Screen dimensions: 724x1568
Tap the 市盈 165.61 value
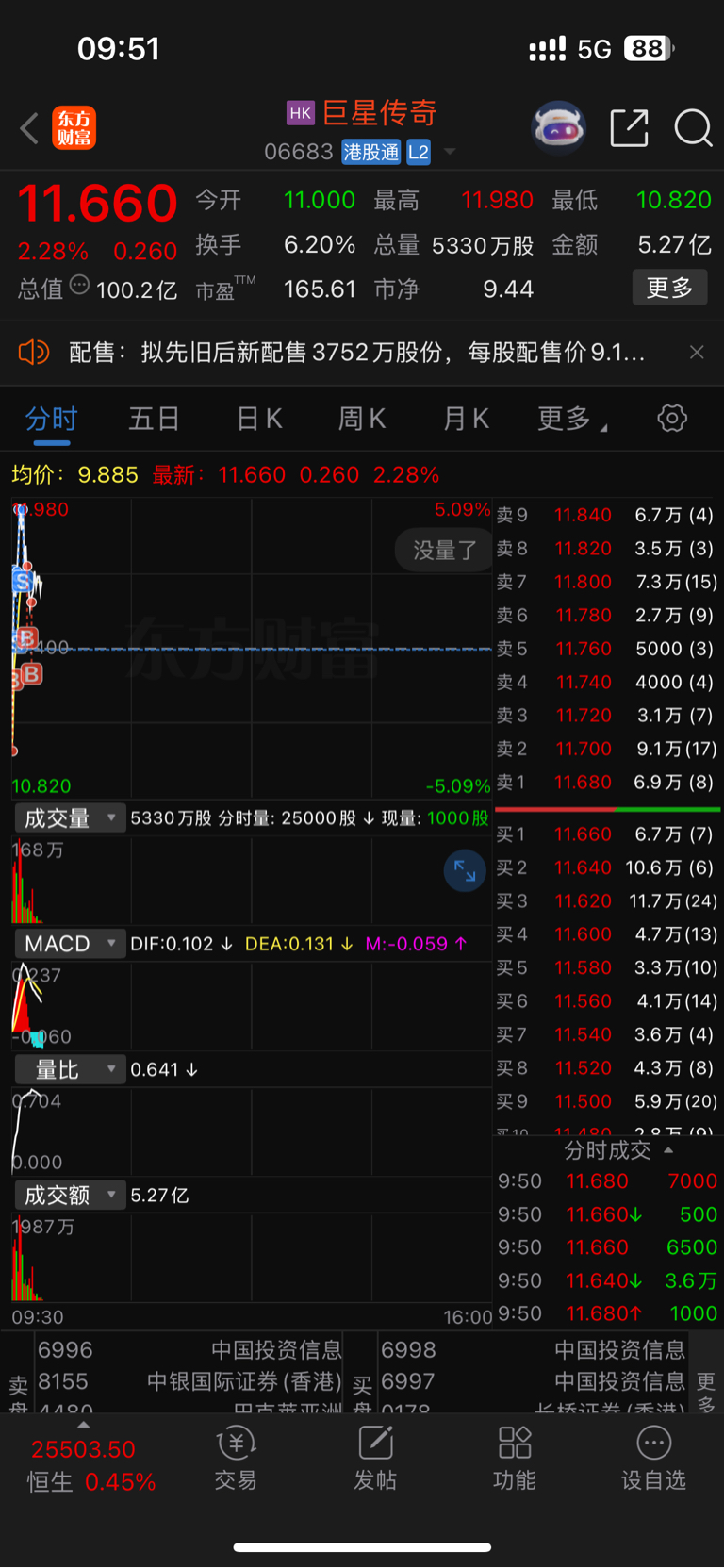coord(320,289)
